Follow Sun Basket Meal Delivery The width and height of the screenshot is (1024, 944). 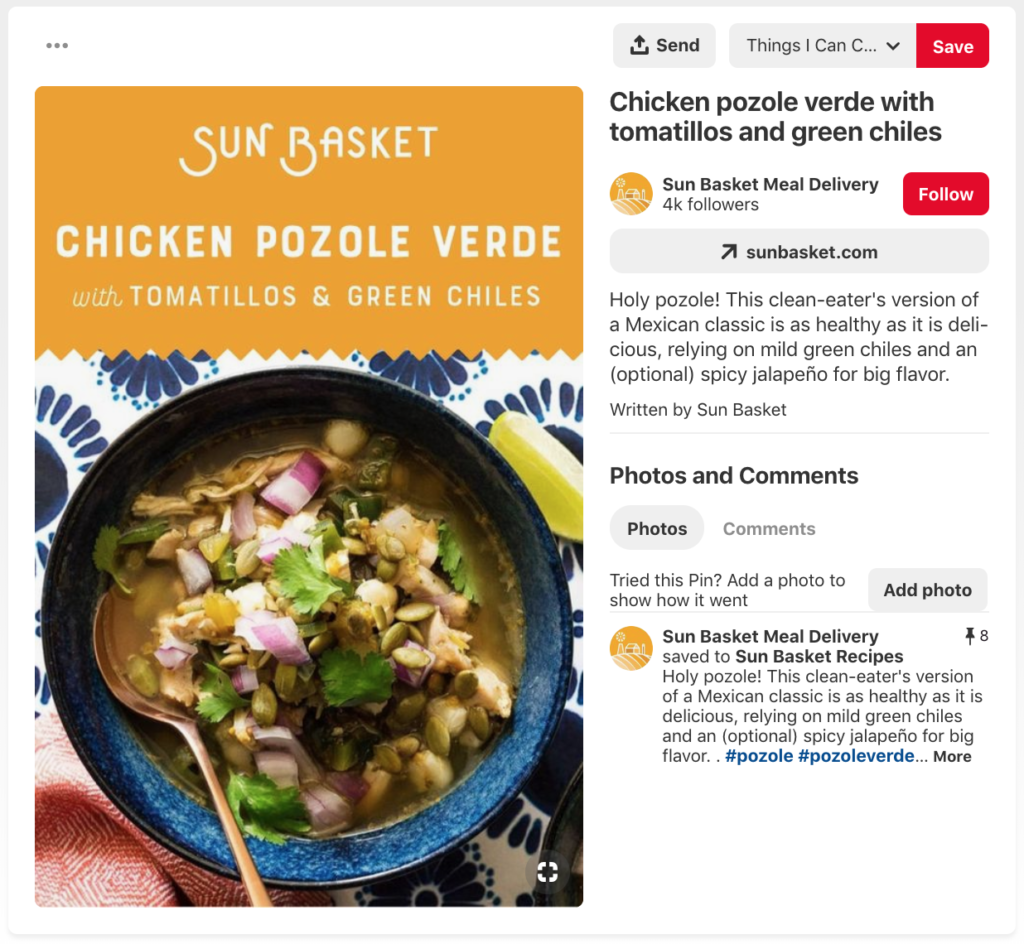tap(945, 193)
